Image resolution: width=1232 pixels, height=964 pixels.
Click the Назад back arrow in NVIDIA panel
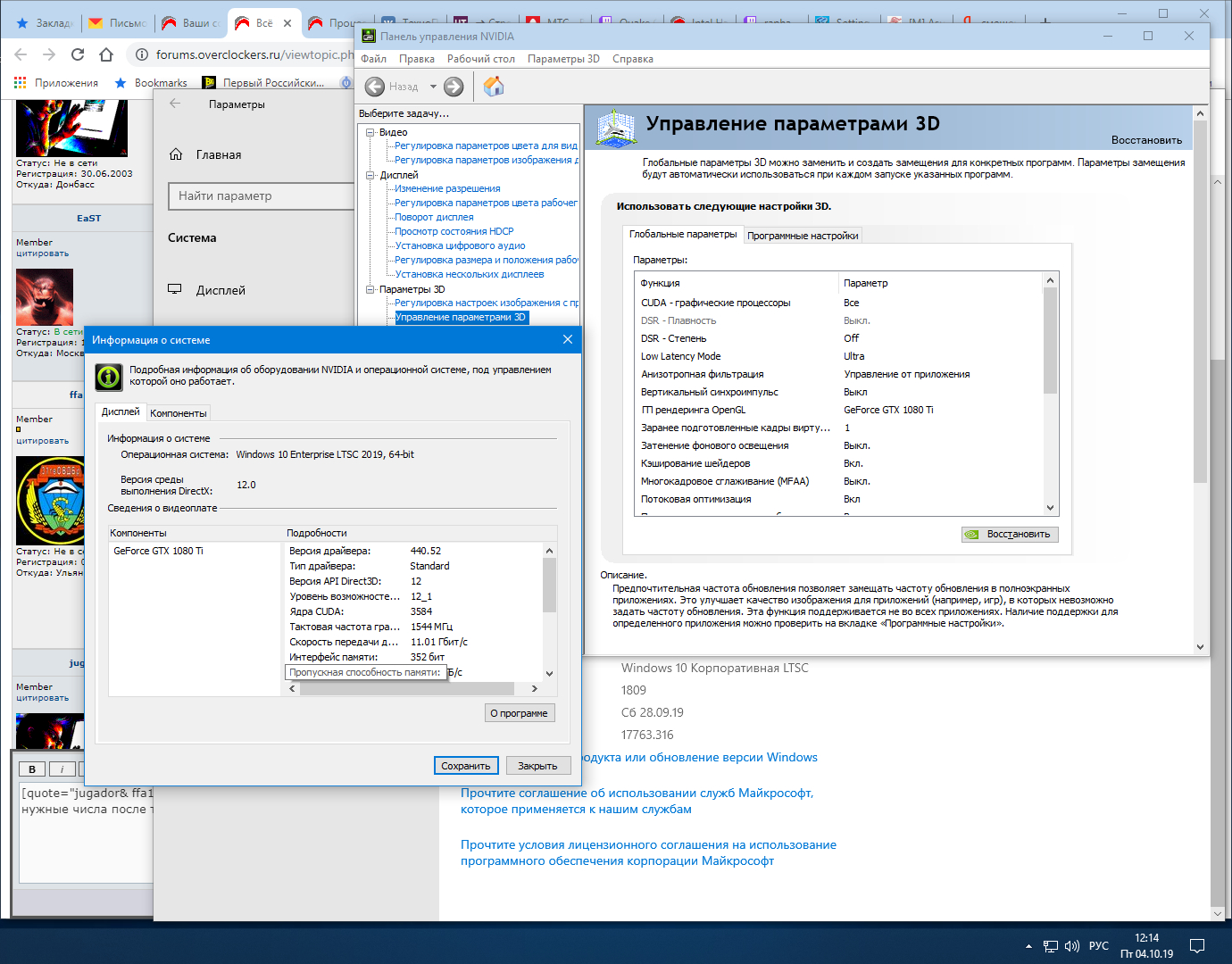[375, 87]
